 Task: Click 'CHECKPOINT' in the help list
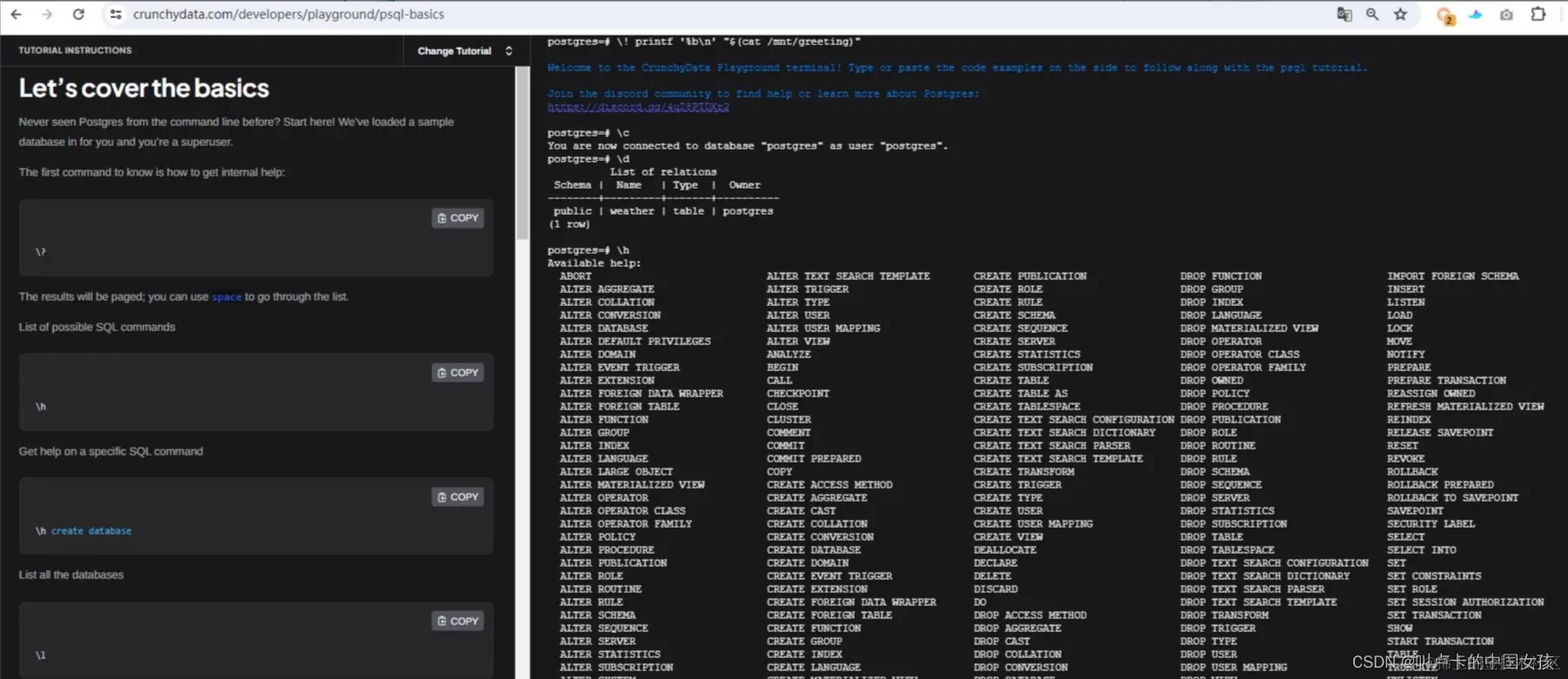tap(798, 393)
